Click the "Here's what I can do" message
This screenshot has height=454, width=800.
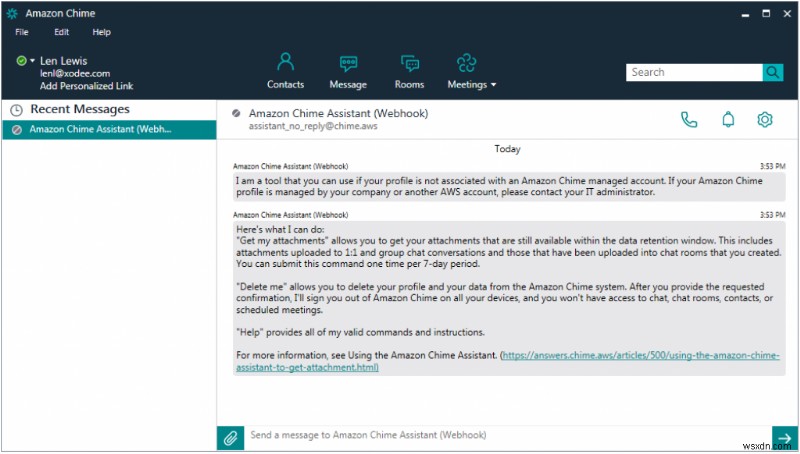click(509, 298)
